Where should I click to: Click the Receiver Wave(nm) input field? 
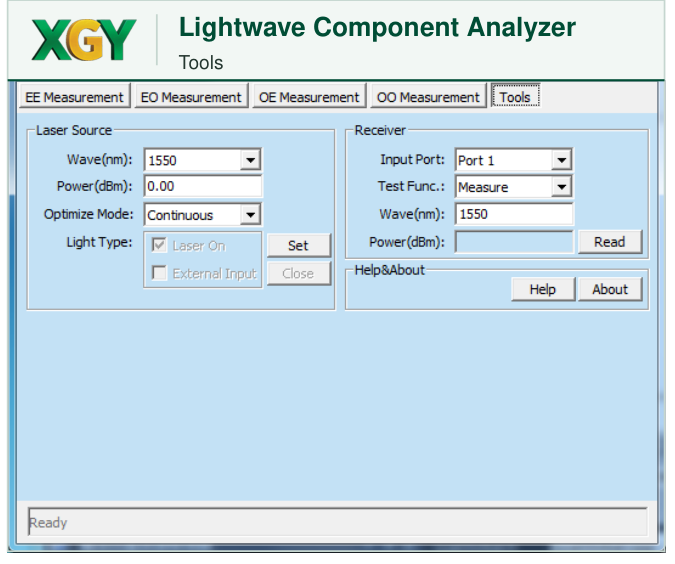(514, 214)
